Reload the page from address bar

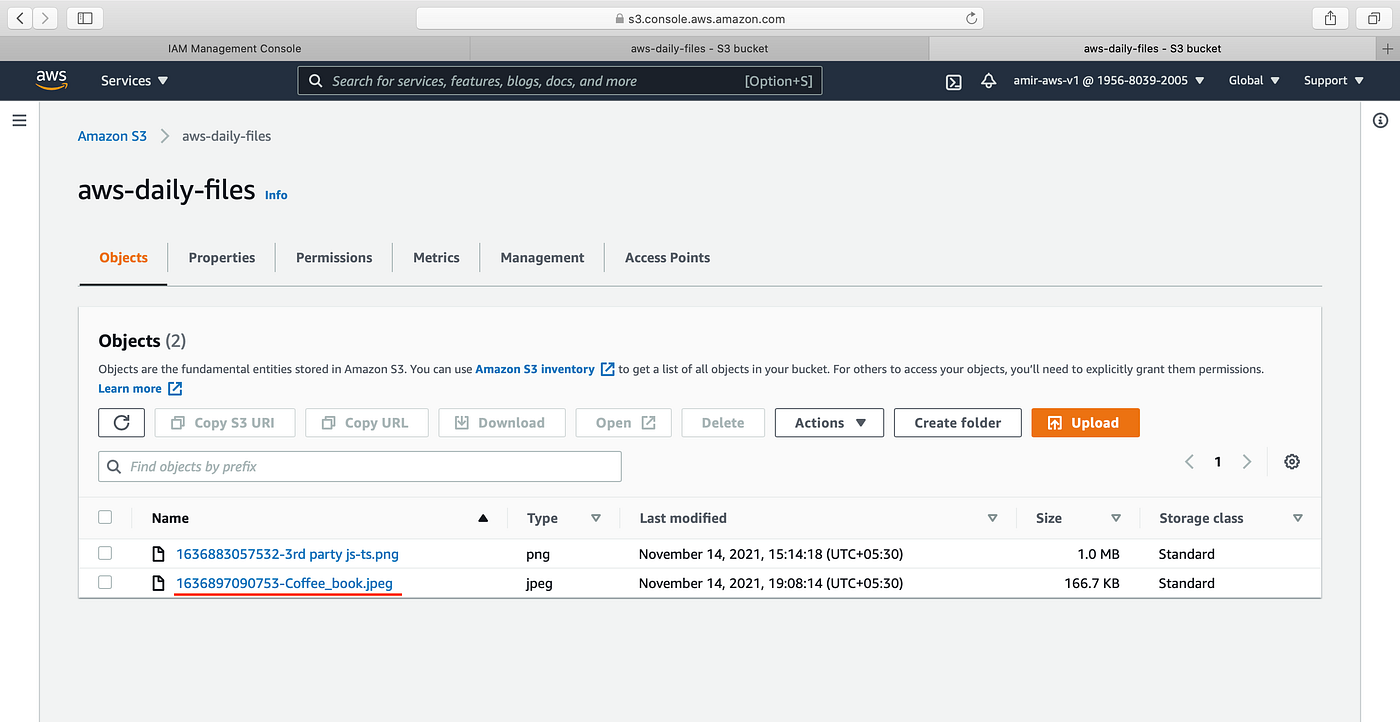pos(970,18)
